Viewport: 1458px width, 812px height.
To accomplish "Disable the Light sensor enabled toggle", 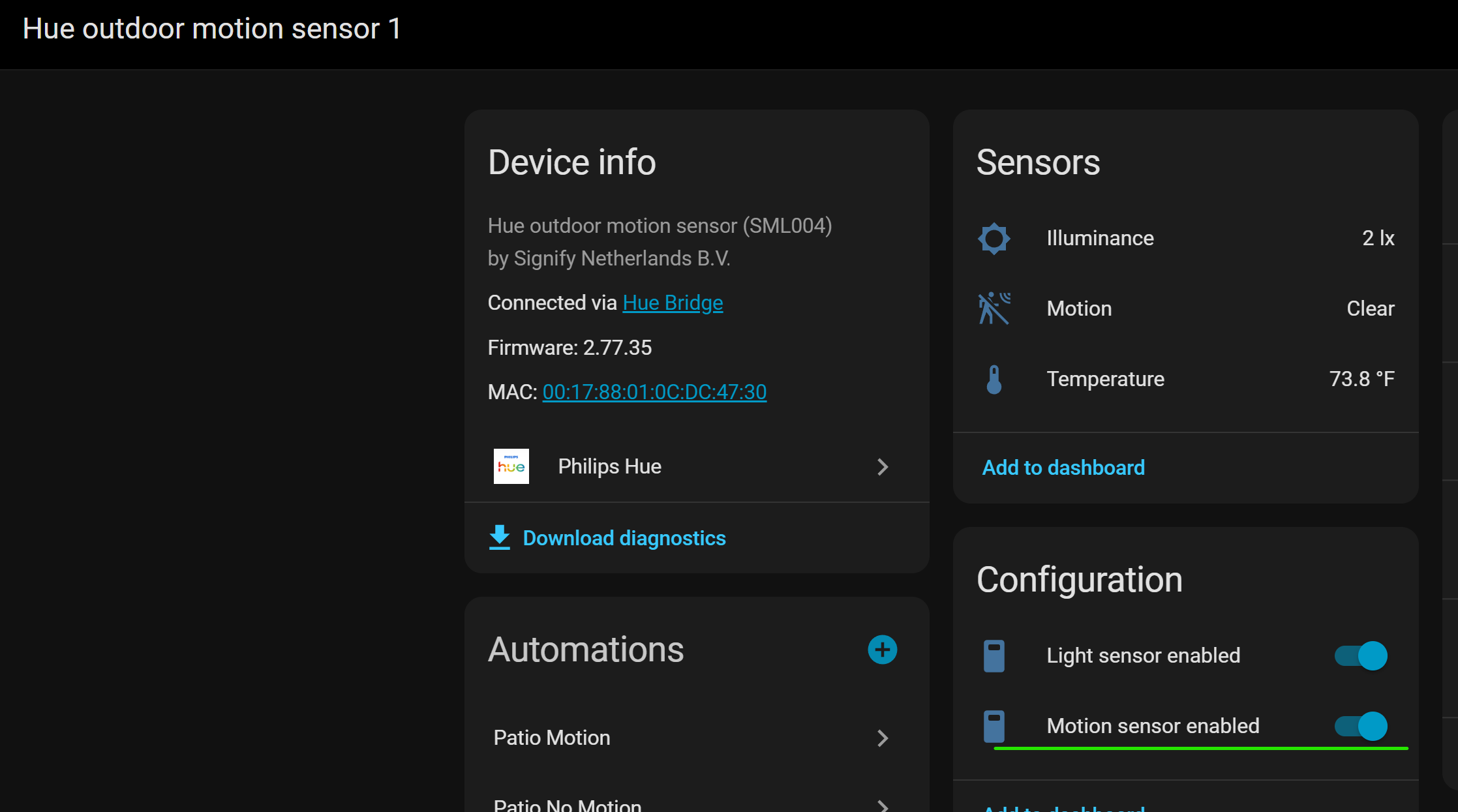I will click(x=1361, y=655).
